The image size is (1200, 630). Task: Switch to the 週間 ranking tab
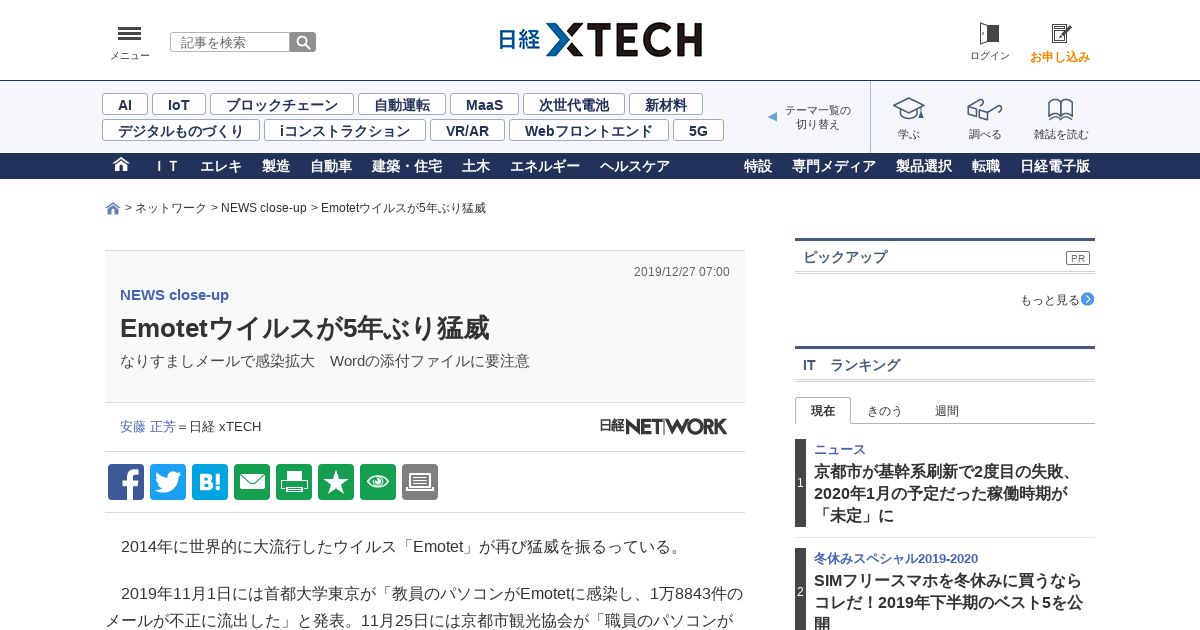pos(947,411)
